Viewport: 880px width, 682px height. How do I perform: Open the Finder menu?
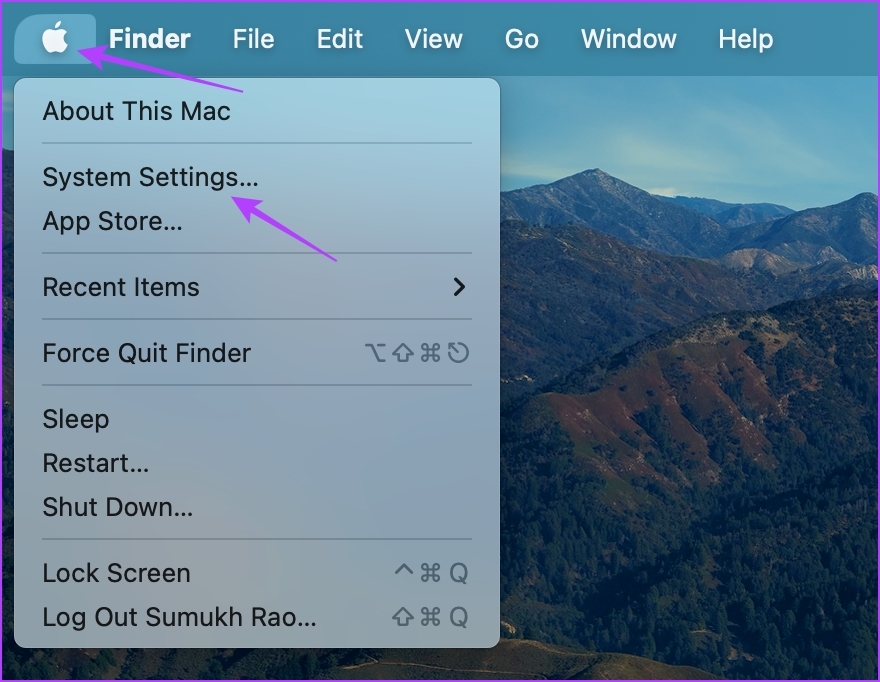(150, 39)
